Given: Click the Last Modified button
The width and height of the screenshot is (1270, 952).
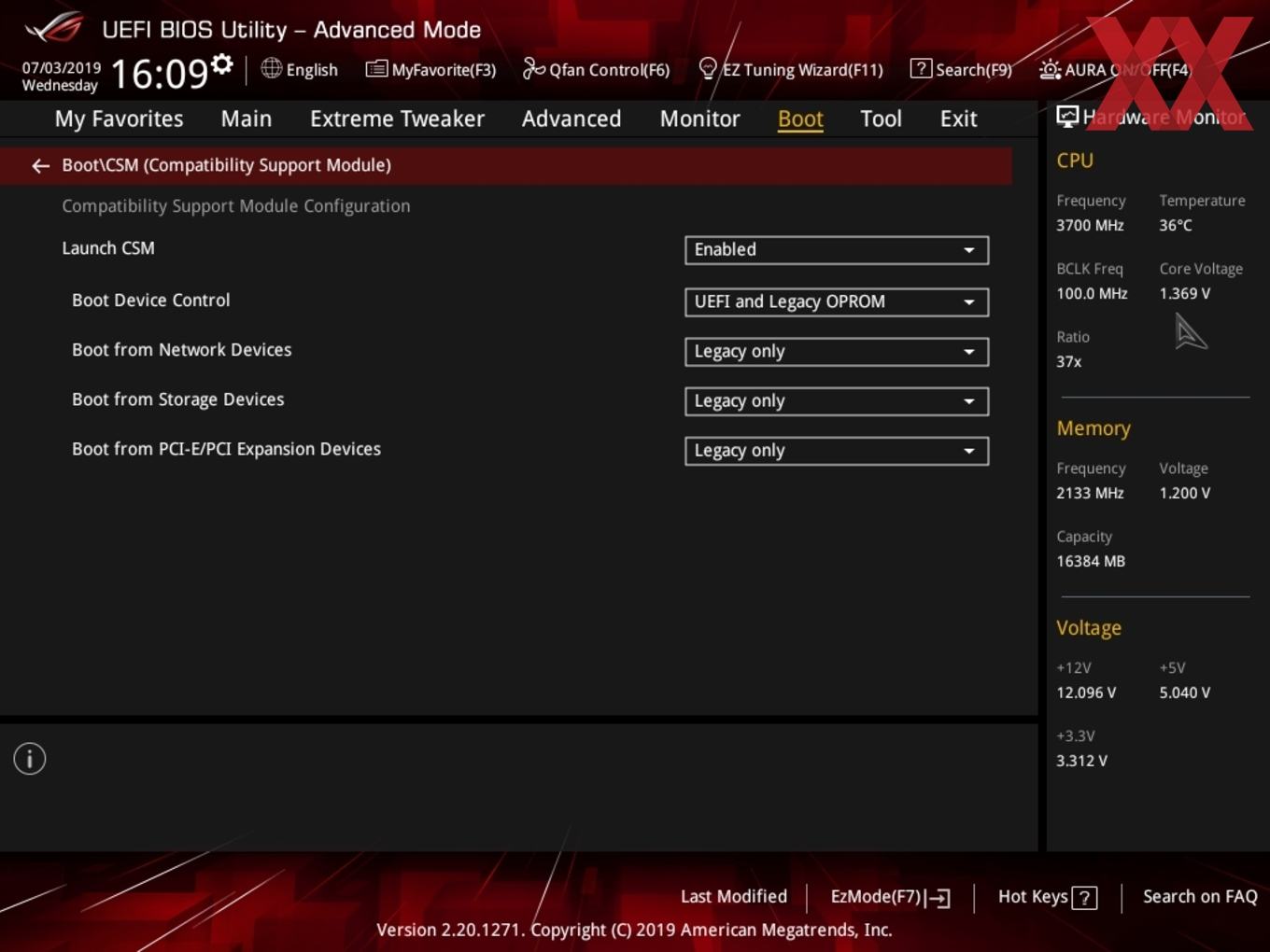Looking at the screenshot, I should pyautogui.click(x=734, y=896).
